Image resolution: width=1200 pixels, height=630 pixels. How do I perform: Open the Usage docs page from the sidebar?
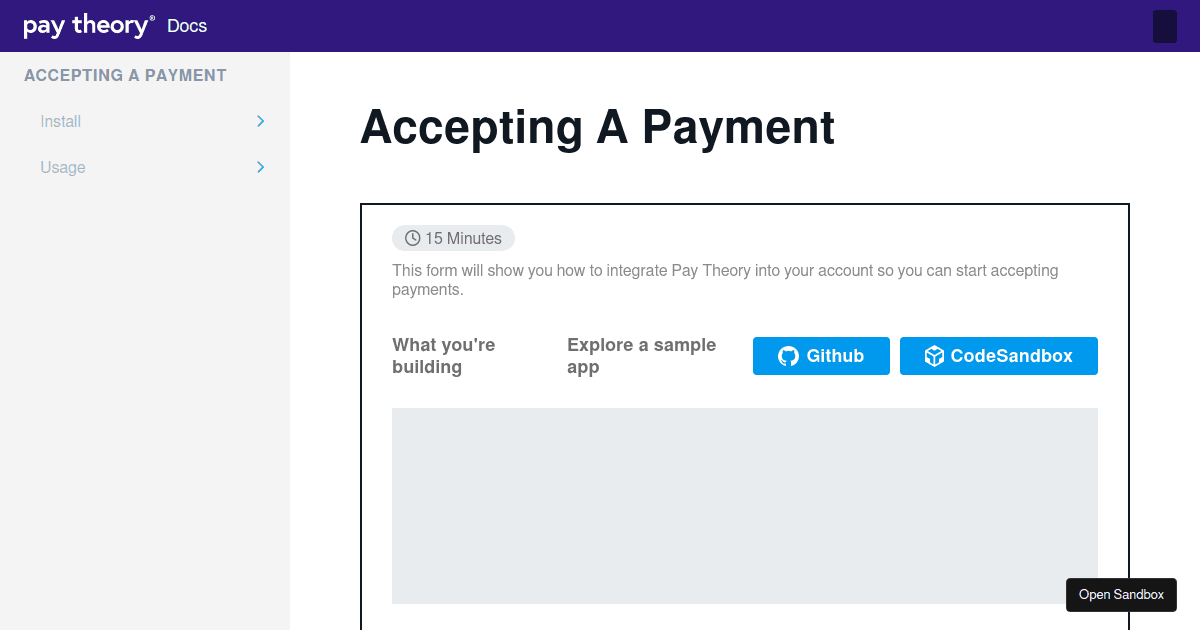pos(62,167)
